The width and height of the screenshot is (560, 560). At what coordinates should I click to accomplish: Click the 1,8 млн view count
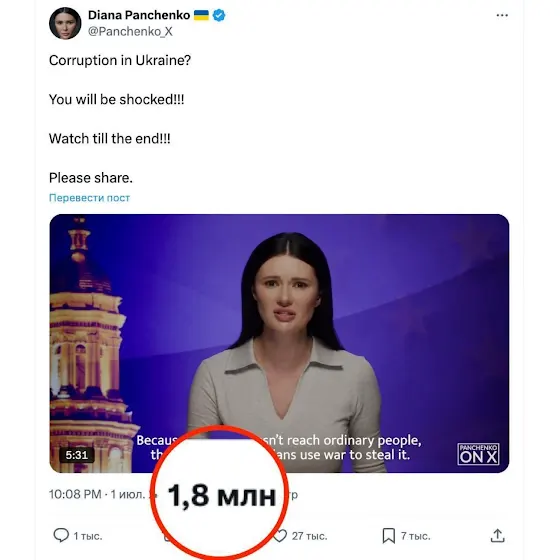pos(222,496)
